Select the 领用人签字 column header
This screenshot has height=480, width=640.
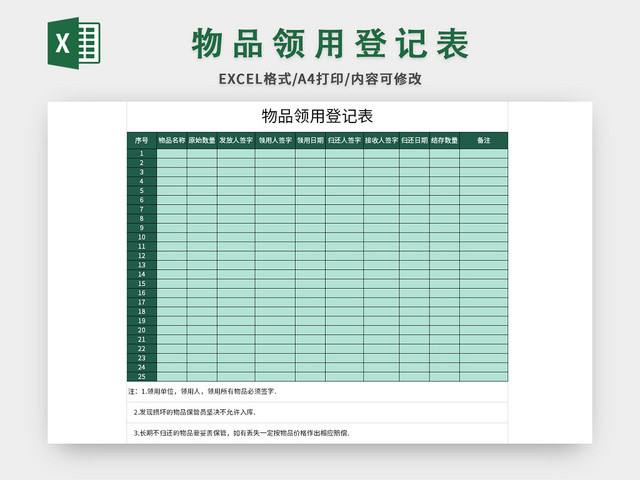pyautogui.click(x=275, y=140)
